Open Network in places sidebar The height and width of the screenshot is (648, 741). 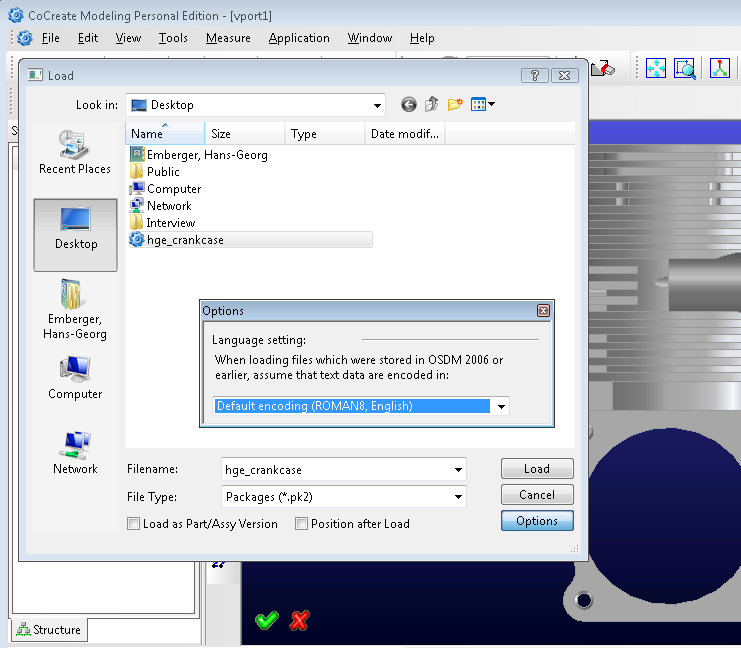pos(75,453)
